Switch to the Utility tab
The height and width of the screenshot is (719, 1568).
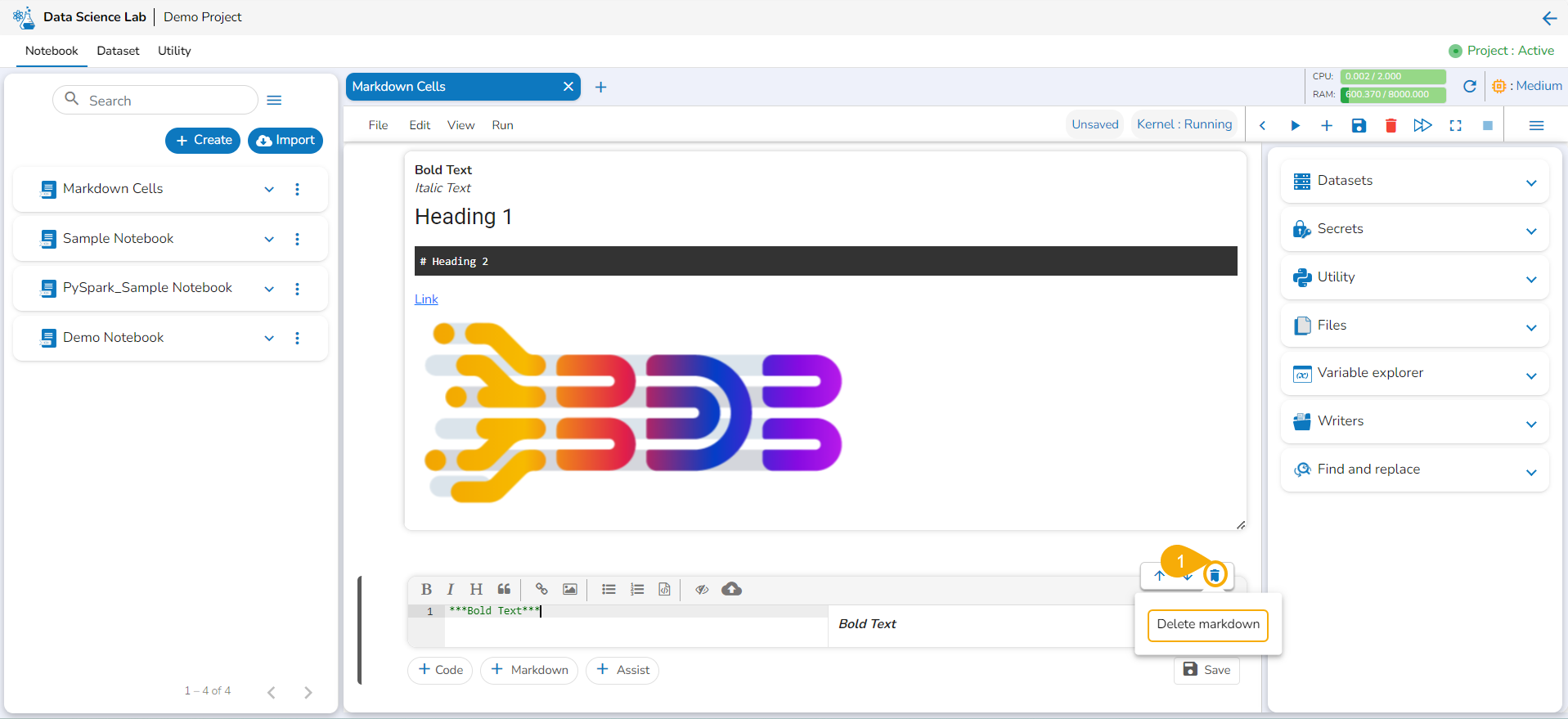174,51
